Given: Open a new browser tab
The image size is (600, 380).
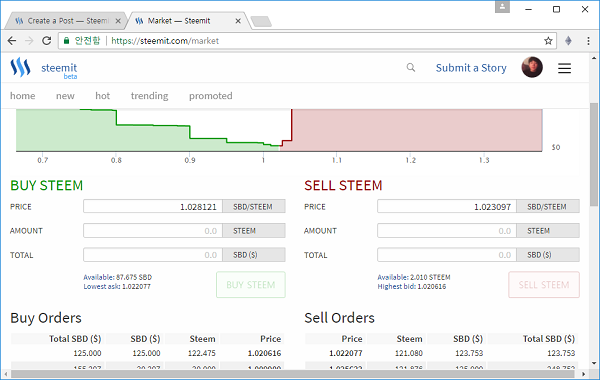Looking at the screenshot, I should [x=261, y=21].
